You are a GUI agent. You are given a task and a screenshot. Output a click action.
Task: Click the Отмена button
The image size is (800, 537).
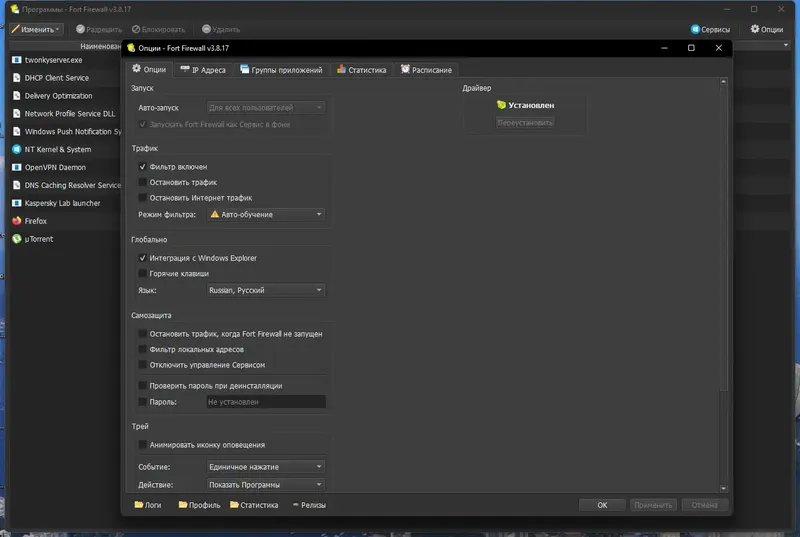(705, 505)
